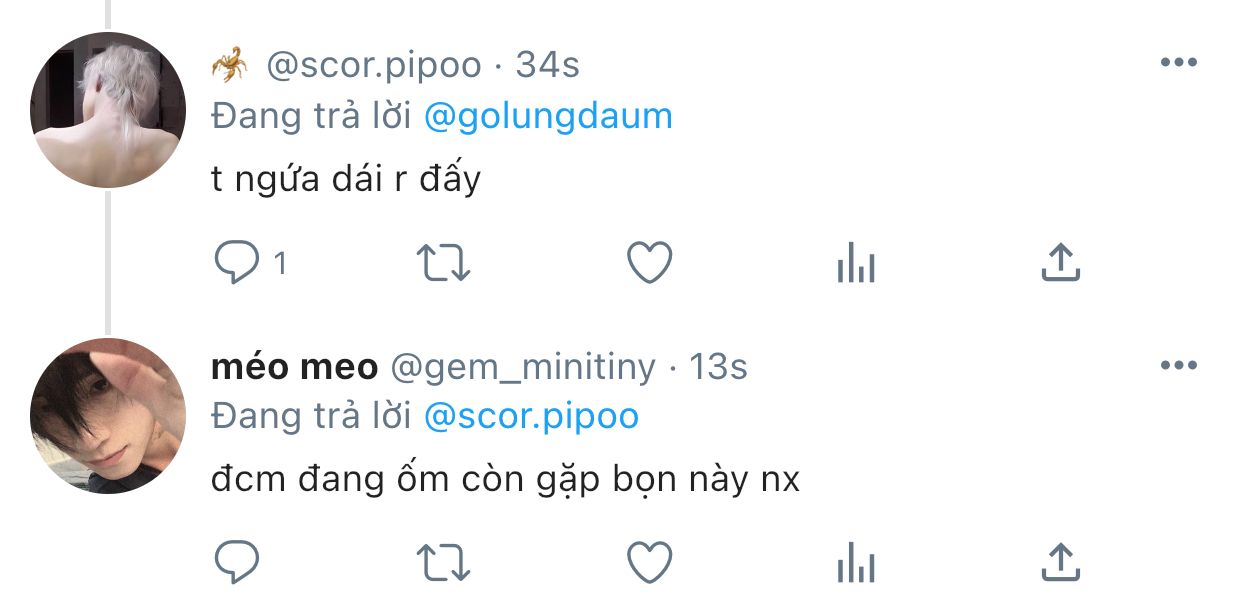Image resolution: width=1242 pixels, height=609 pixels.
Task: View analytics for the @scor.pipoo tweet
Action: [855, 265]
